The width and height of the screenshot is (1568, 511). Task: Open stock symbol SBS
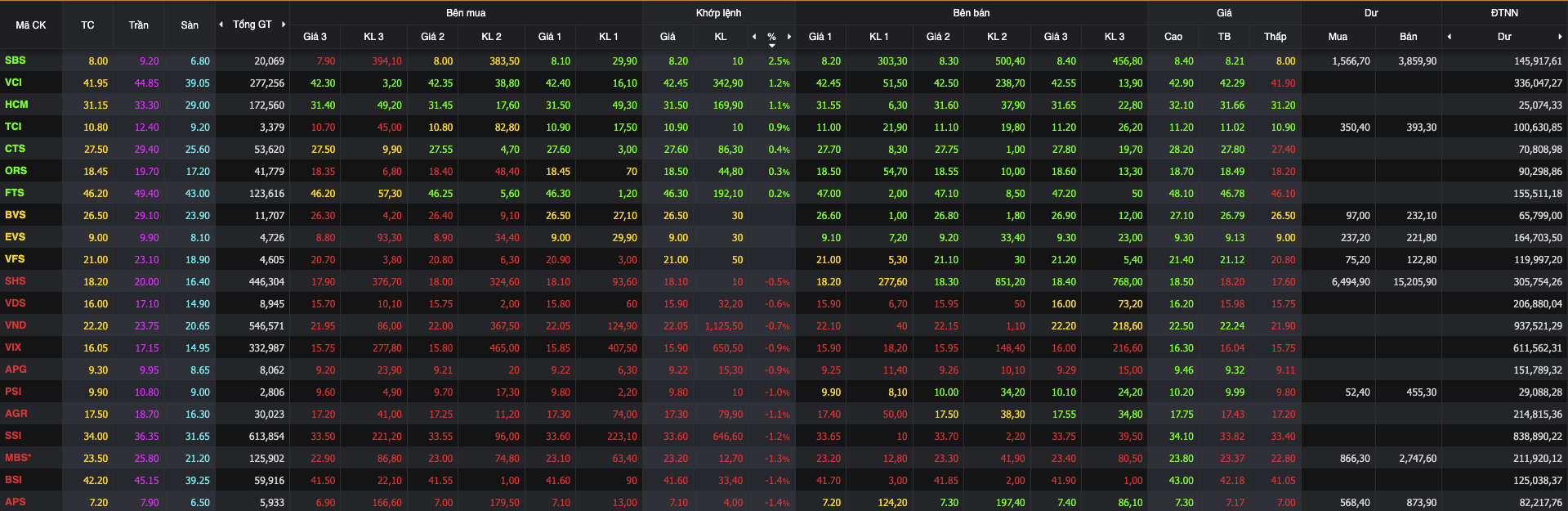(15, 61)
